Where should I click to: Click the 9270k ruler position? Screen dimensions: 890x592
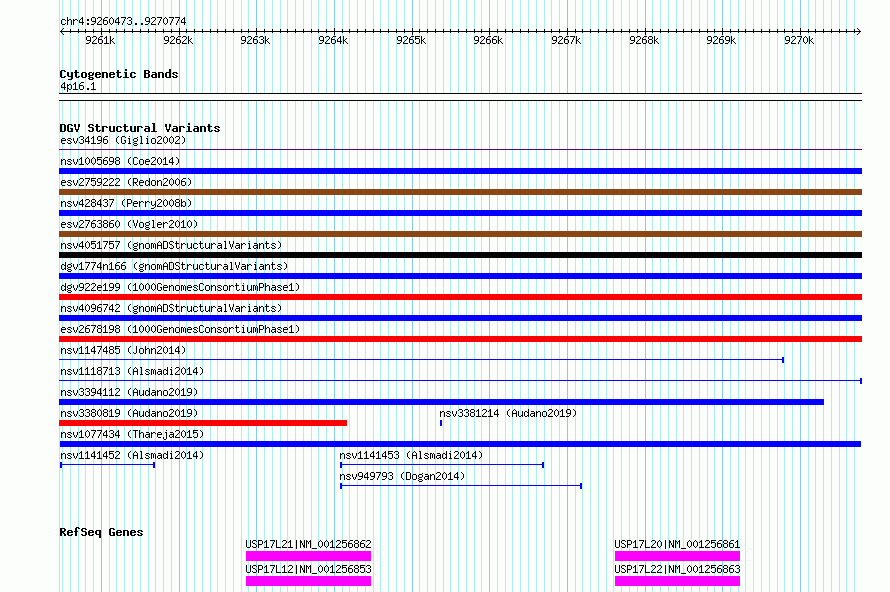click(799, 40)
